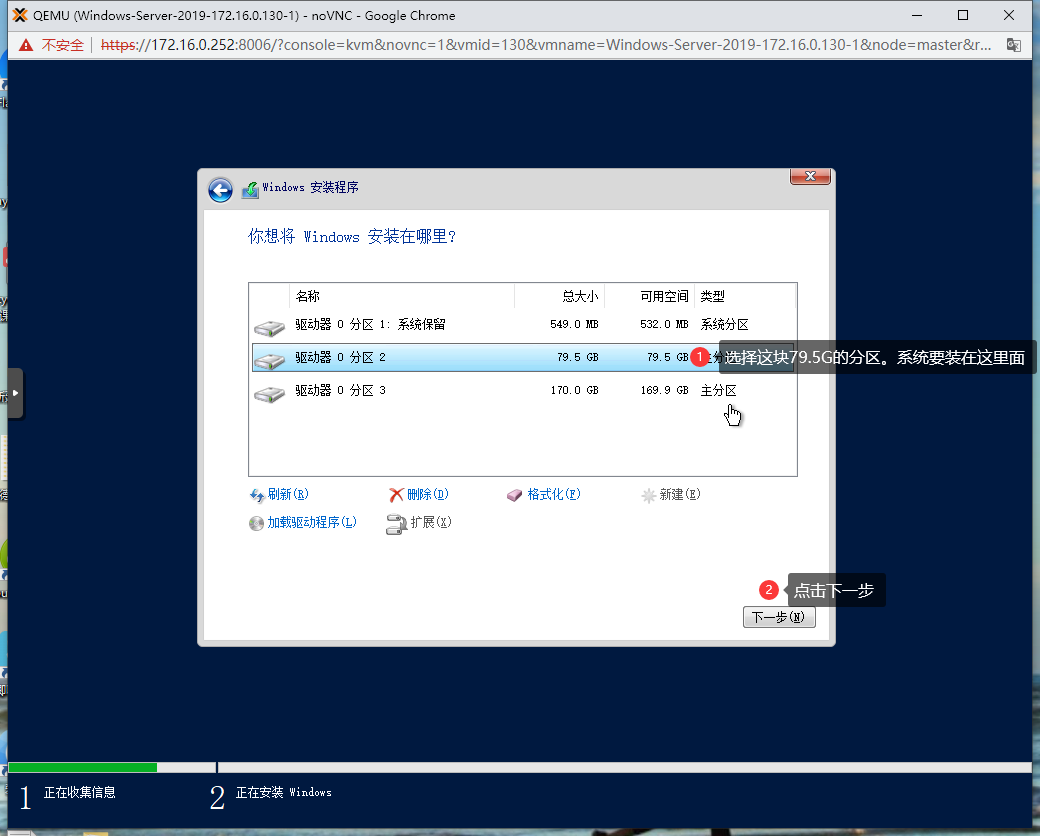
Task: Click the 你想将 Windows 安装在哪里? heading
Action: click(352, 236)
